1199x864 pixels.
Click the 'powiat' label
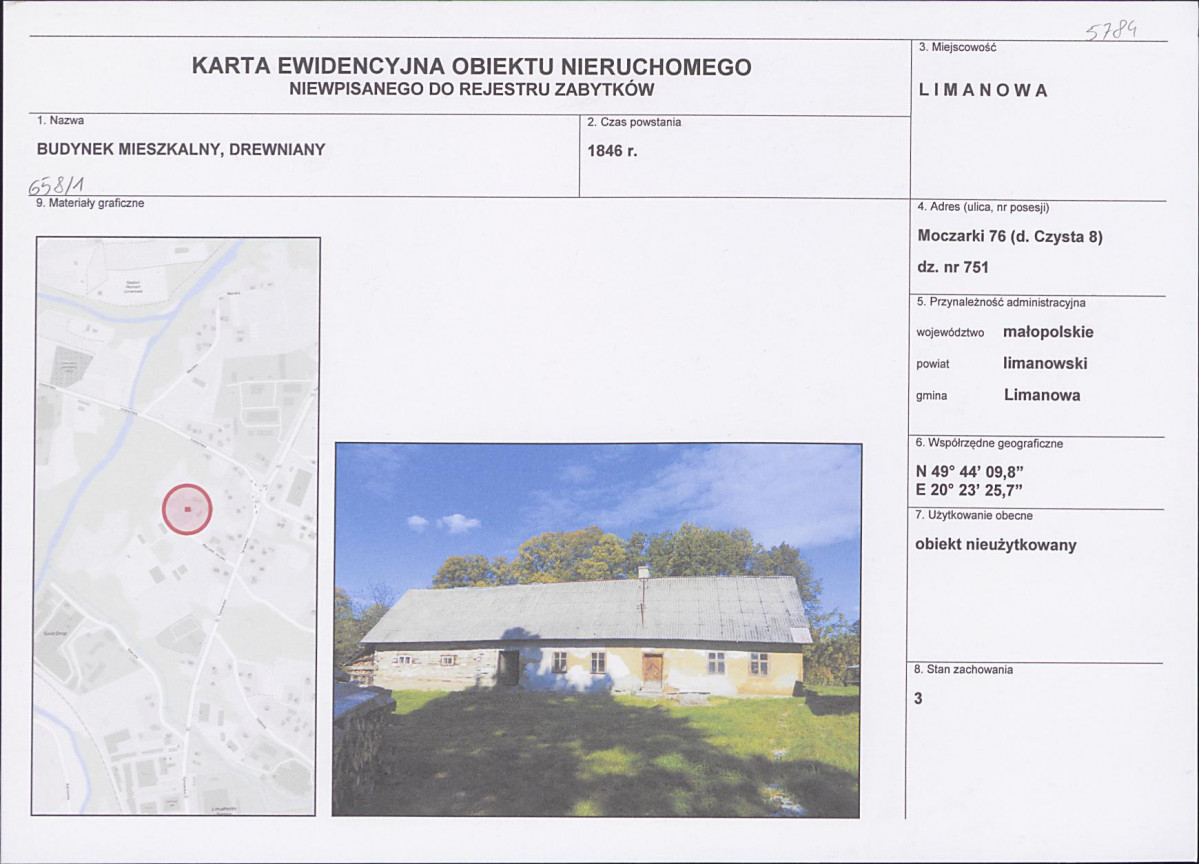[933, 364]
